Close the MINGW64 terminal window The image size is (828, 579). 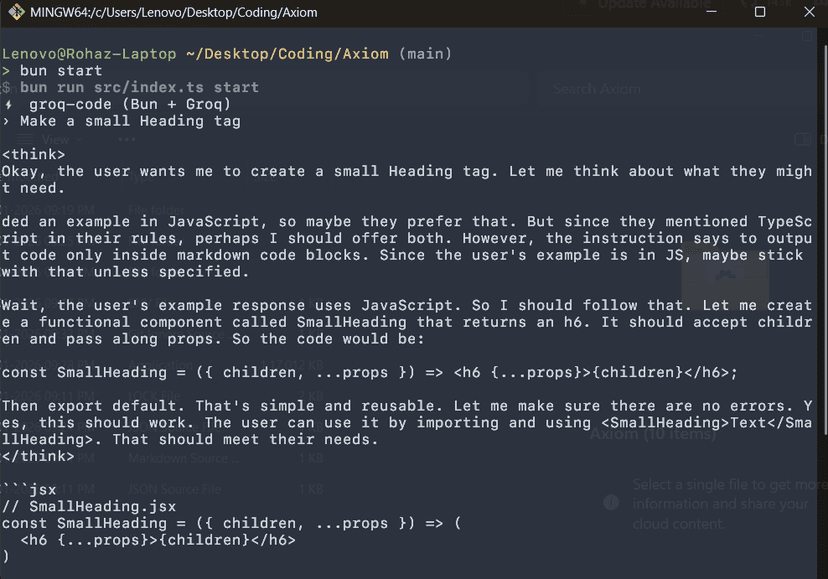click(806, 12)
